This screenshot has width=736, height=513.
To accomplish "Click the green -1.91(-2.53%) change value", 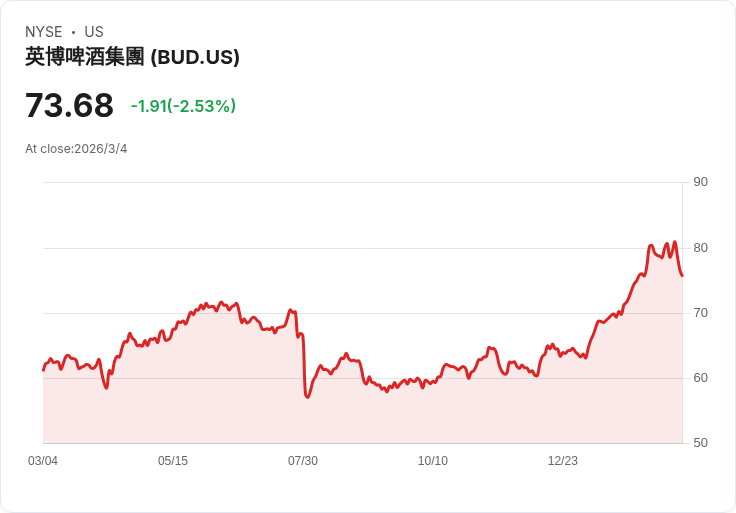I will [x=183, y=106].
